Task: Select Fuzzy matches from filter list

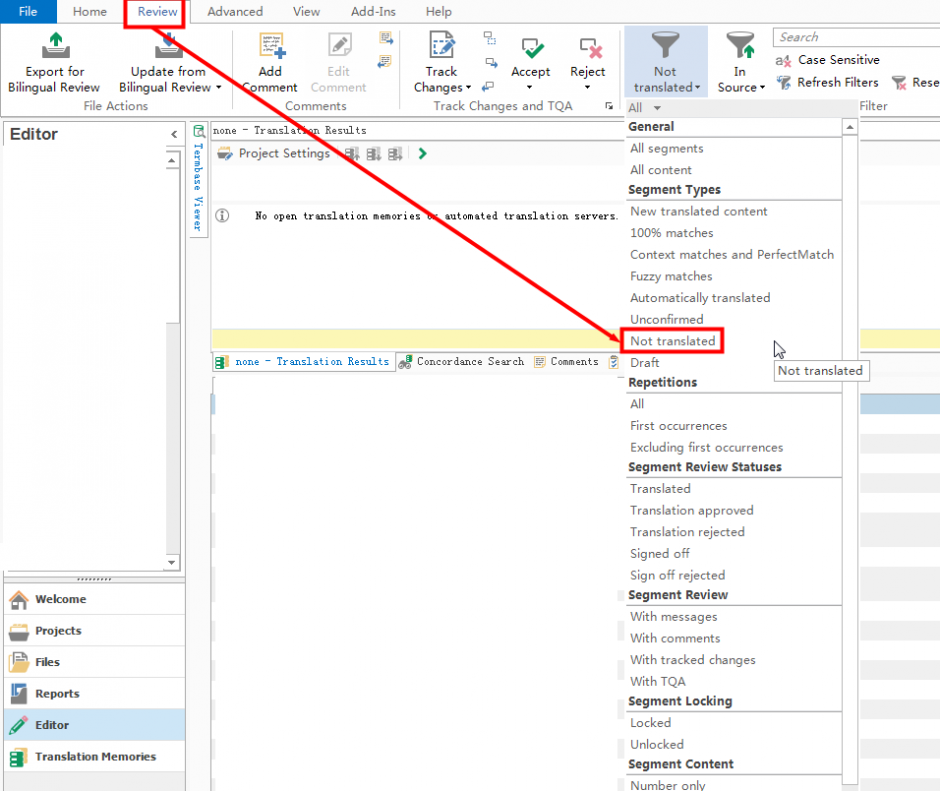Action: [671, 276]
